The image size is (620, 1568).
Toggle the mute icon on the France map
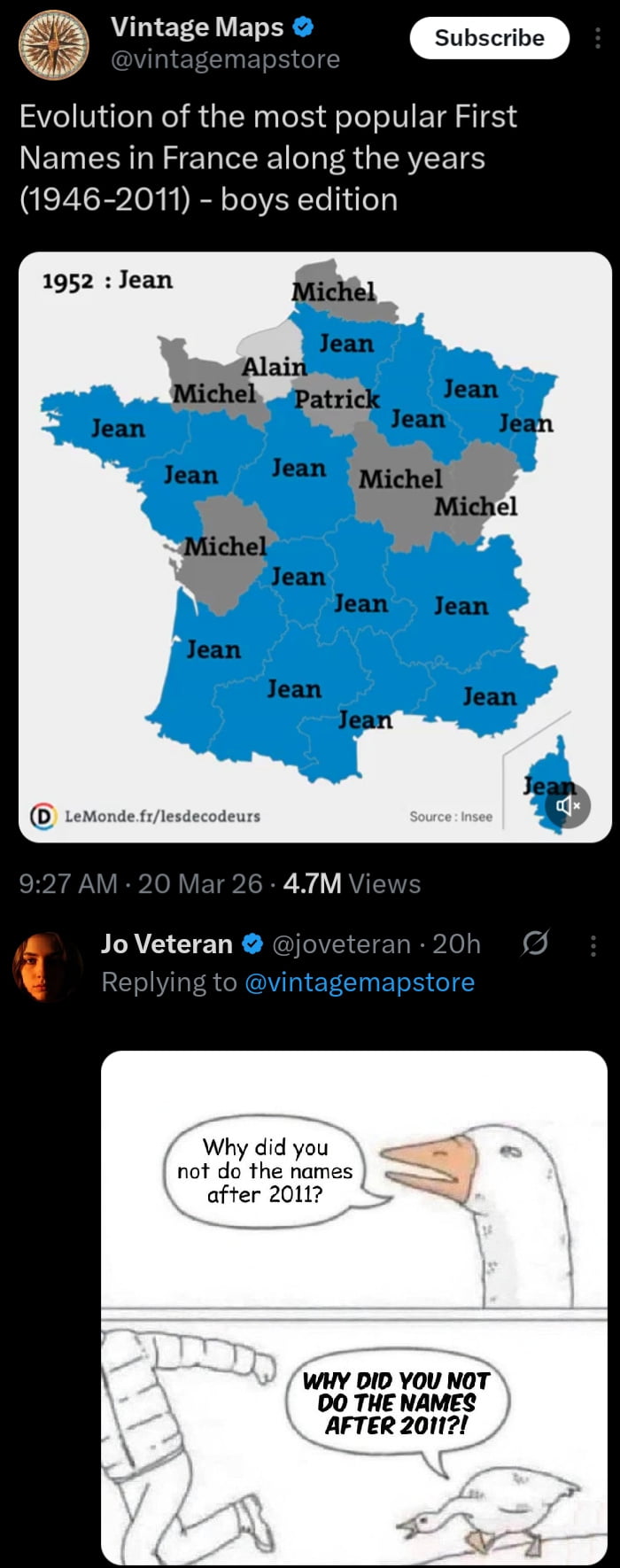tap(568, 805)
